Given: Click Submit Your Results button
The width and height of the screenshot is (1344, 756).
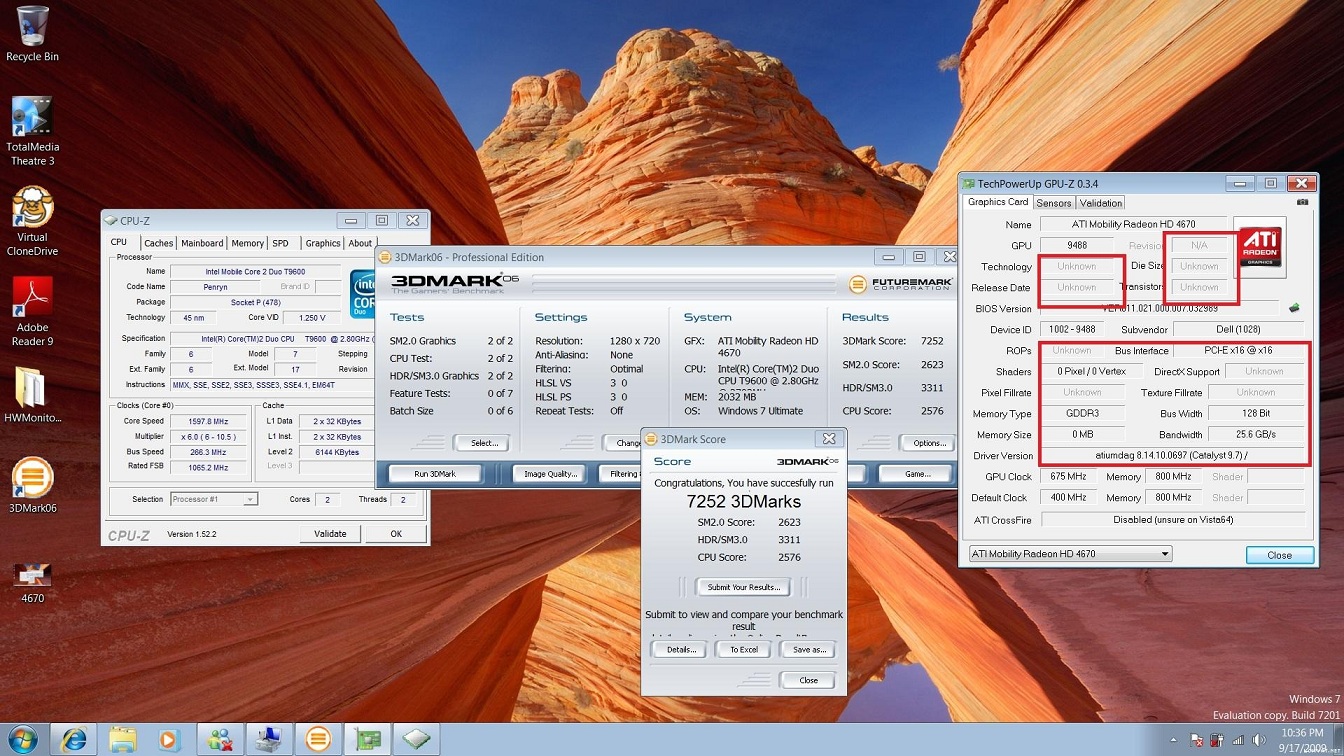Looking at the screenshot, I should 743,587.
